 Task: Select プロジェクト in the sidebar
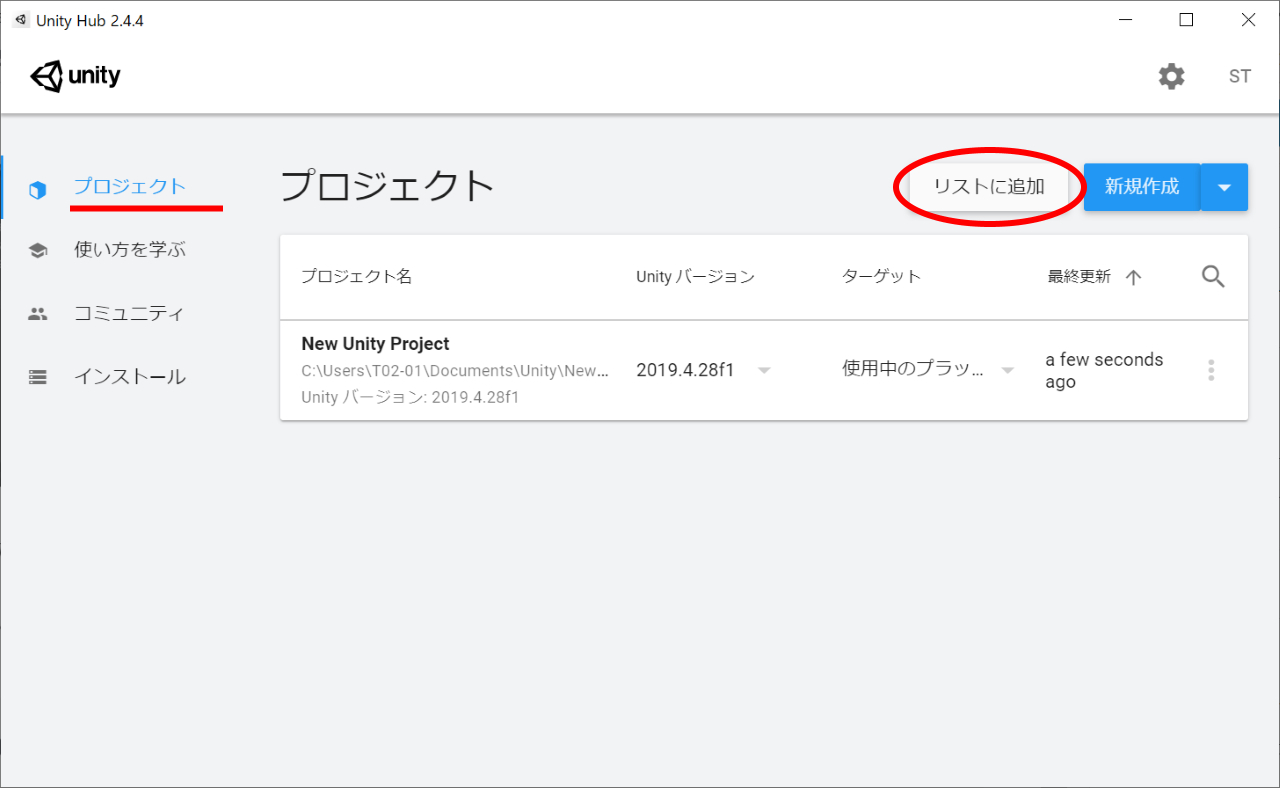tap(130, 187)
